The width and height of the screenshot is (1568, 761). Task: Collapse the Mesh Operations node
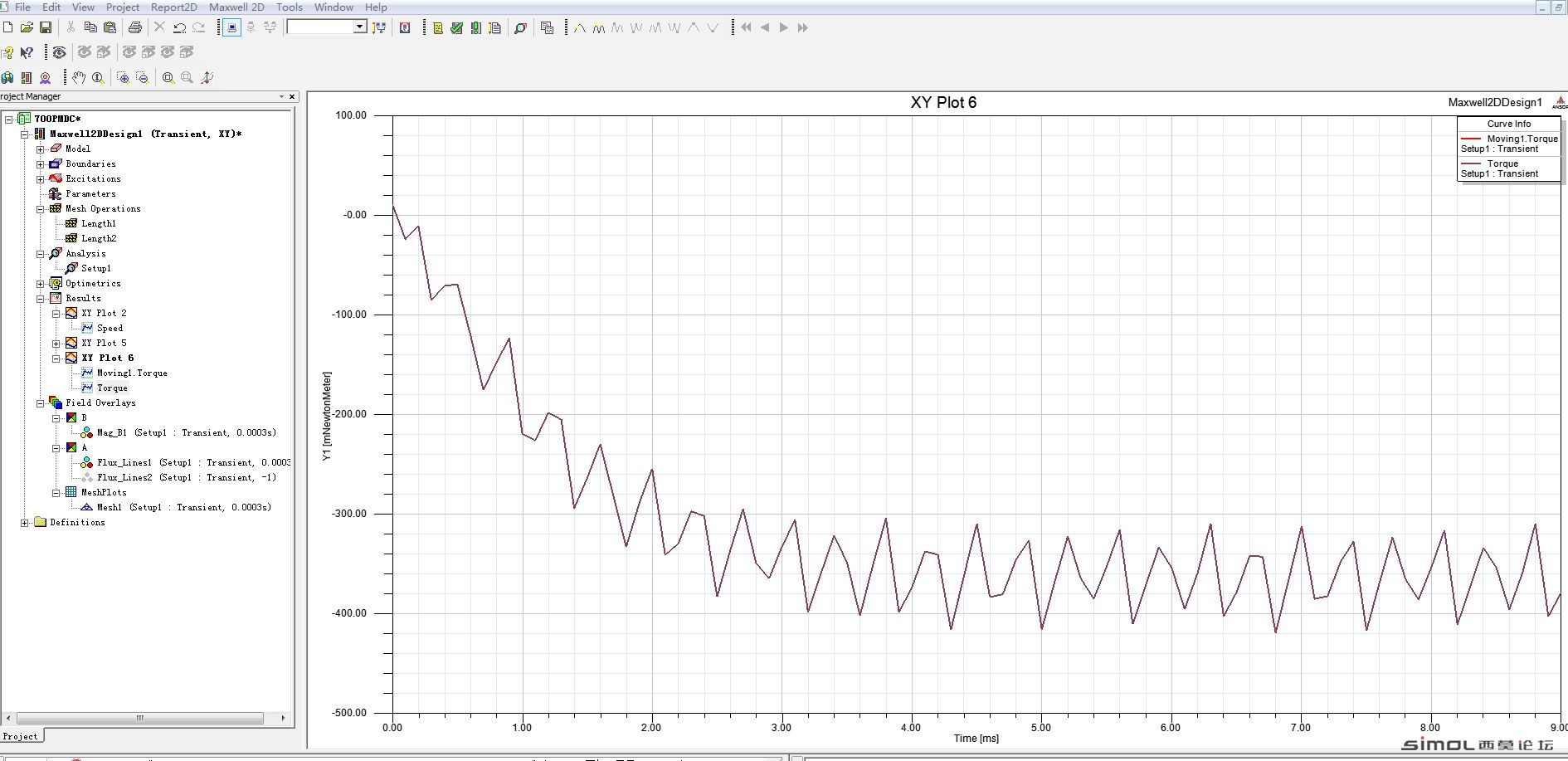point(40,209)
